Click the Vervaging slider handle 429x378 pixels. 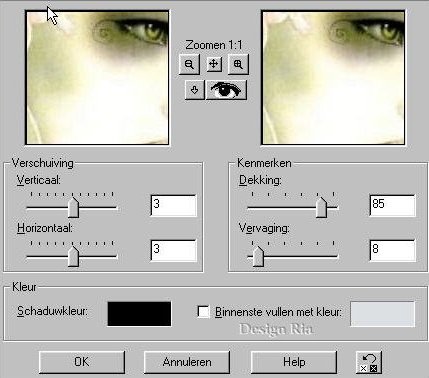[258, 257]
